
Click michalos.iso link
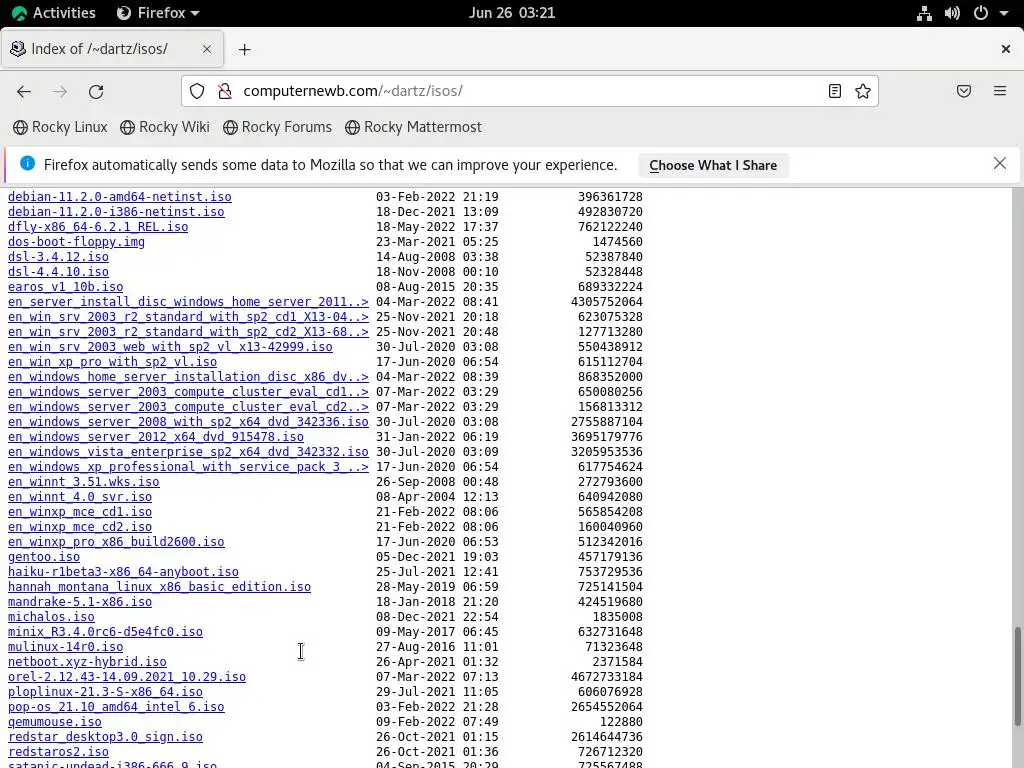(51, 617)
